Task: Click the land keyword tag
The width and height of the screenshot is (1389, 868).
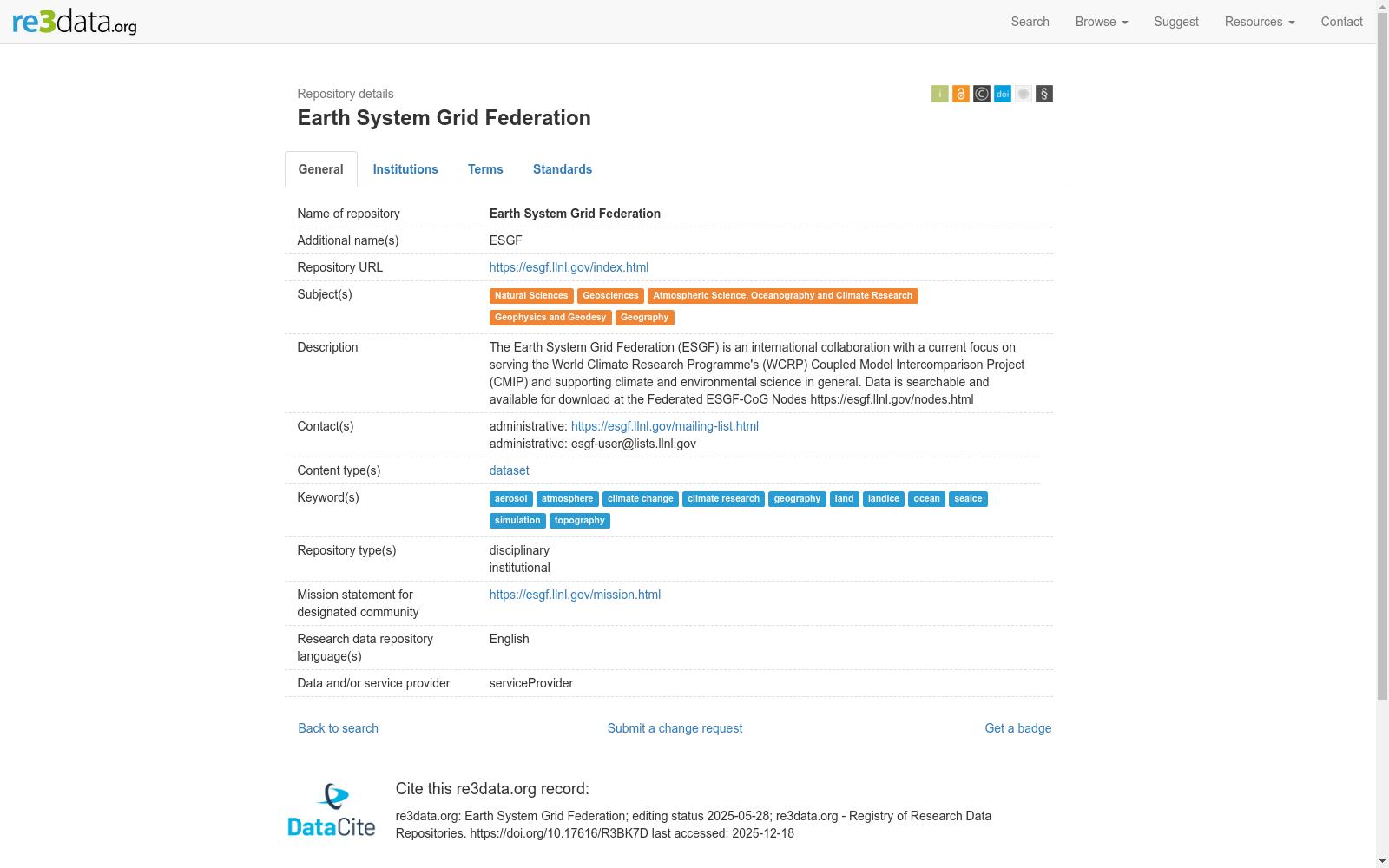Action: pyautogui.click(x=845, y=499)
